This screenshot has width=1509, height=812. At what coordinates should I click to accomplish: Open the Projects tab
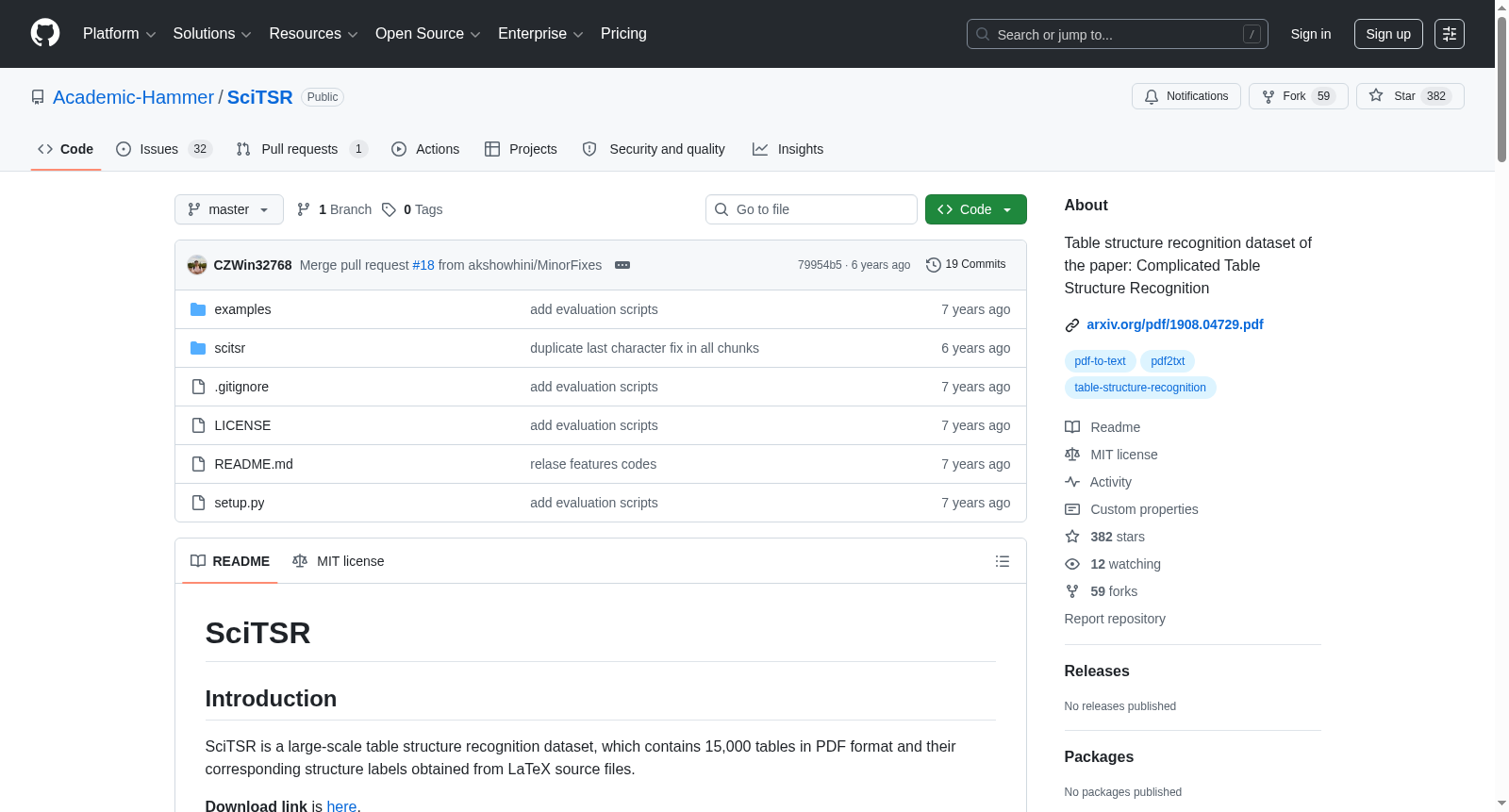click(521, 149)
